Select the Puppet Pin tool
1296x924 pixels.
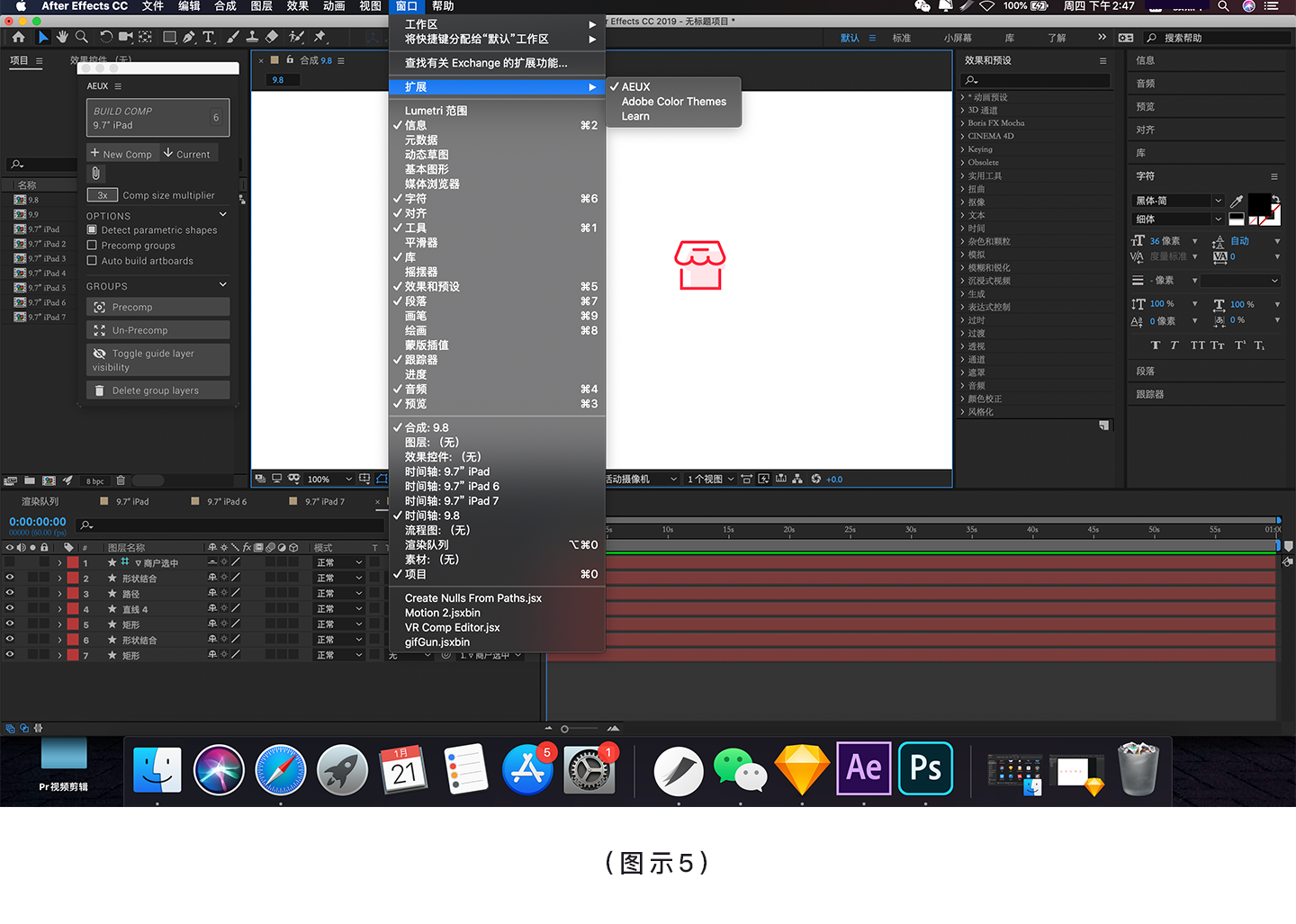[x=319, y=37]
